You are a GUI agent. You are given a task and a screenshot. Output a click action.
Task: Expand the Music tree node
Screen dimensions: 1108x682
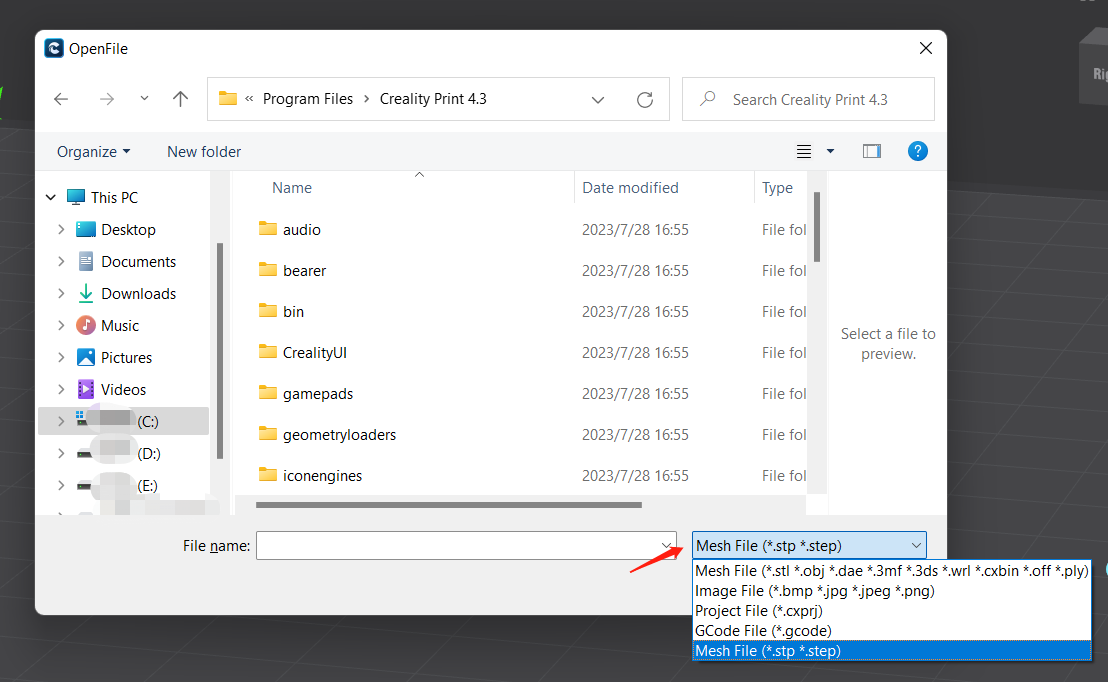pos(61,325)
